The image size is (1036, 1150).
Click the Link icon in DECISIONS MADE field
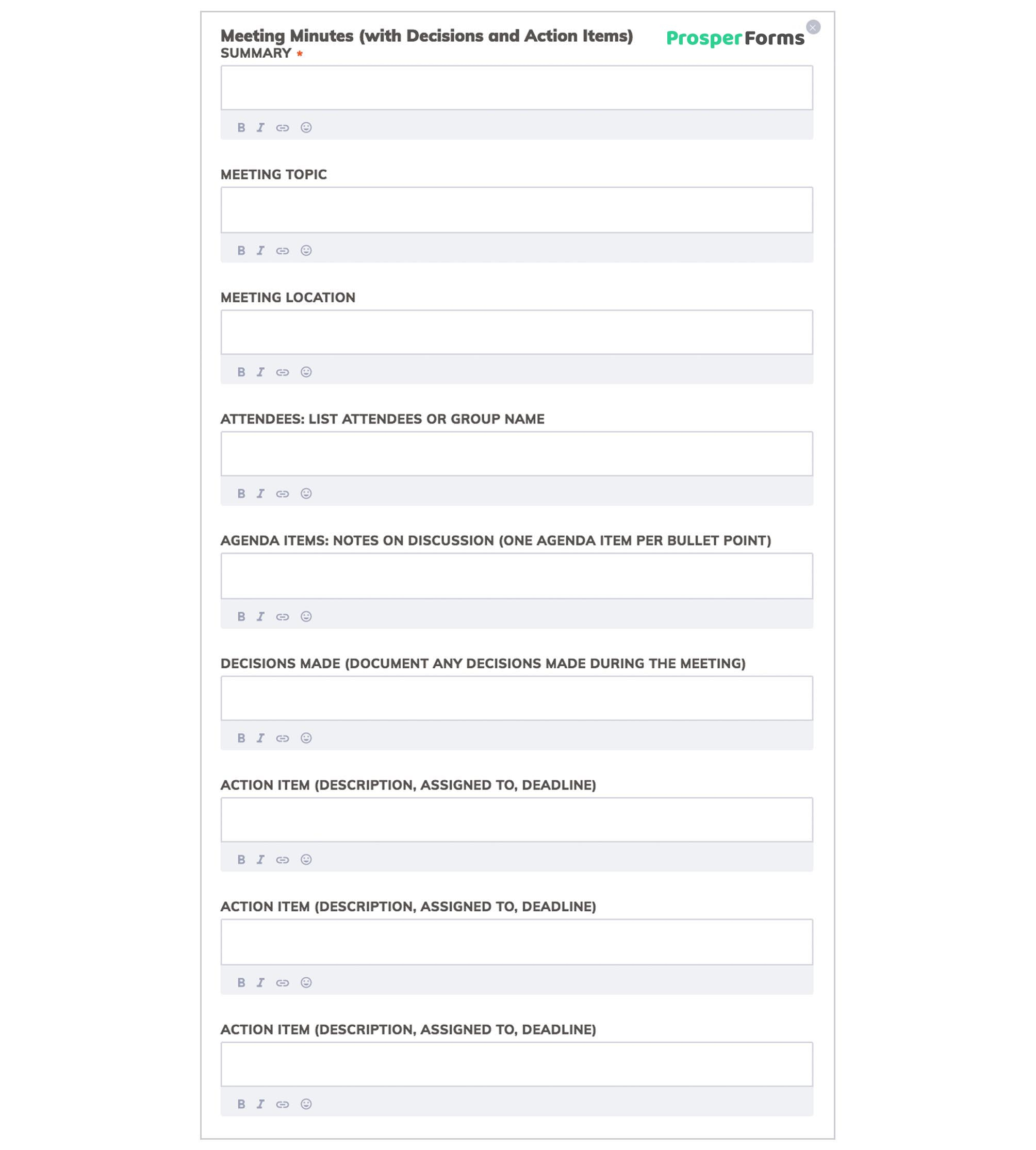pos(282,737)
